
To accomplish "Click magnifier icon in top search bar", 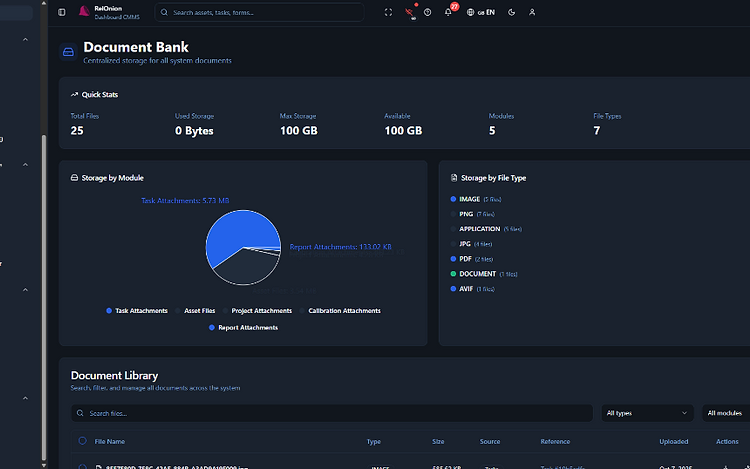I will 164,12.
